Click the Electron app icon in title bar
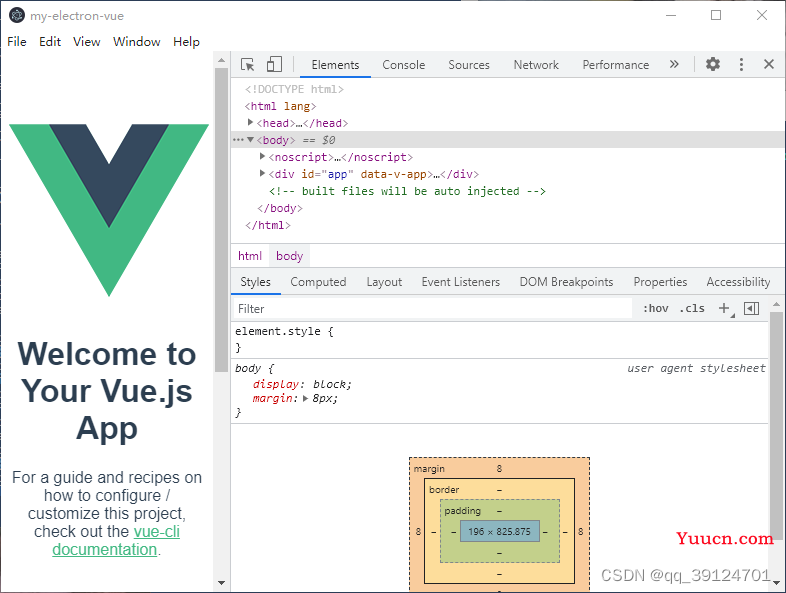The width and height of the screenshot is (786, 593). pos(17,16)
